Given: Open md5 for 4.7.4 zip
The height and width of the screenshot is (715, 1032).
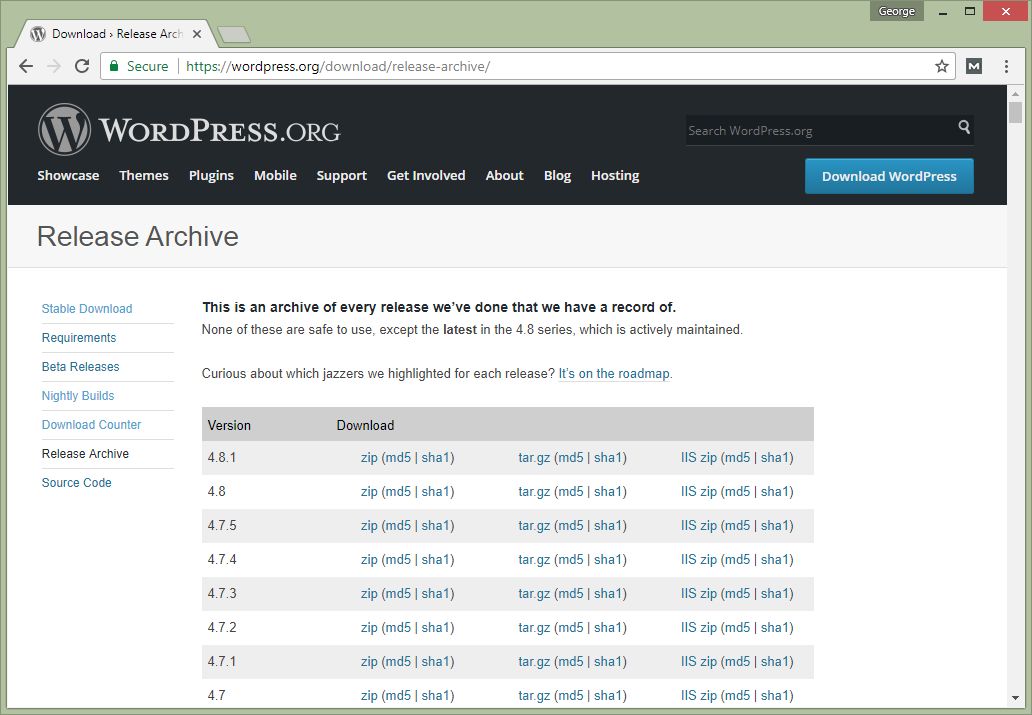Looking at the screenshot, I should [x=398, y=560].
